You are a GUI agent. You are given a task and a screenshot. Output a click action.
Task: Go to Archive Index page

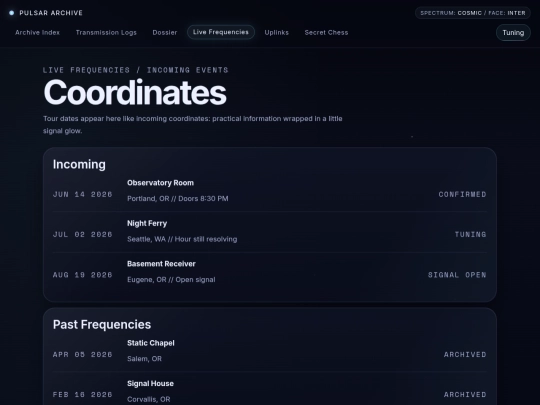click(38, 32)
